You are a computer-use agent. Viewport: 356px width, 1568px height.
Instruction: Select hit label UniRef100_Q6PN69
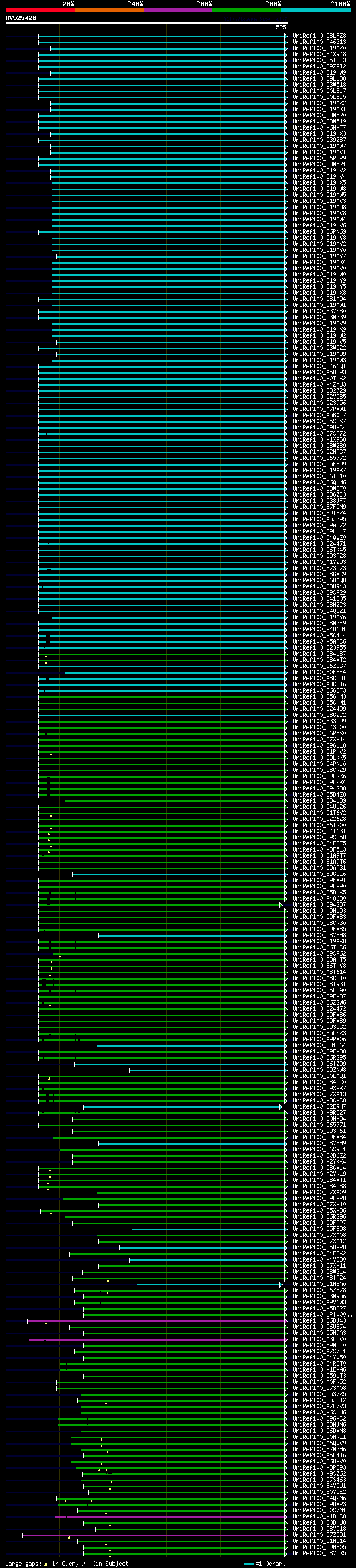click(319, 232)
